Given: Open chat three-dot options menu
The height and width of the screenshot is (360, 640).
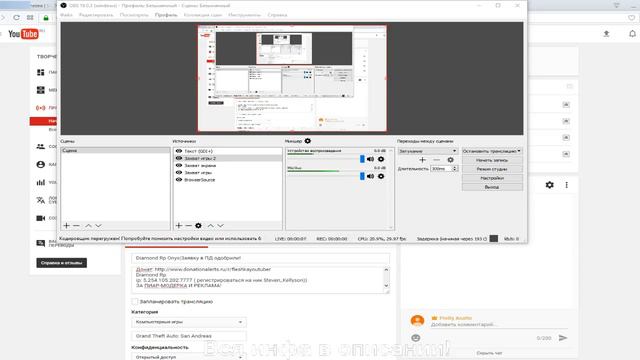Looking at the screenshot, I should pos(567,185).
